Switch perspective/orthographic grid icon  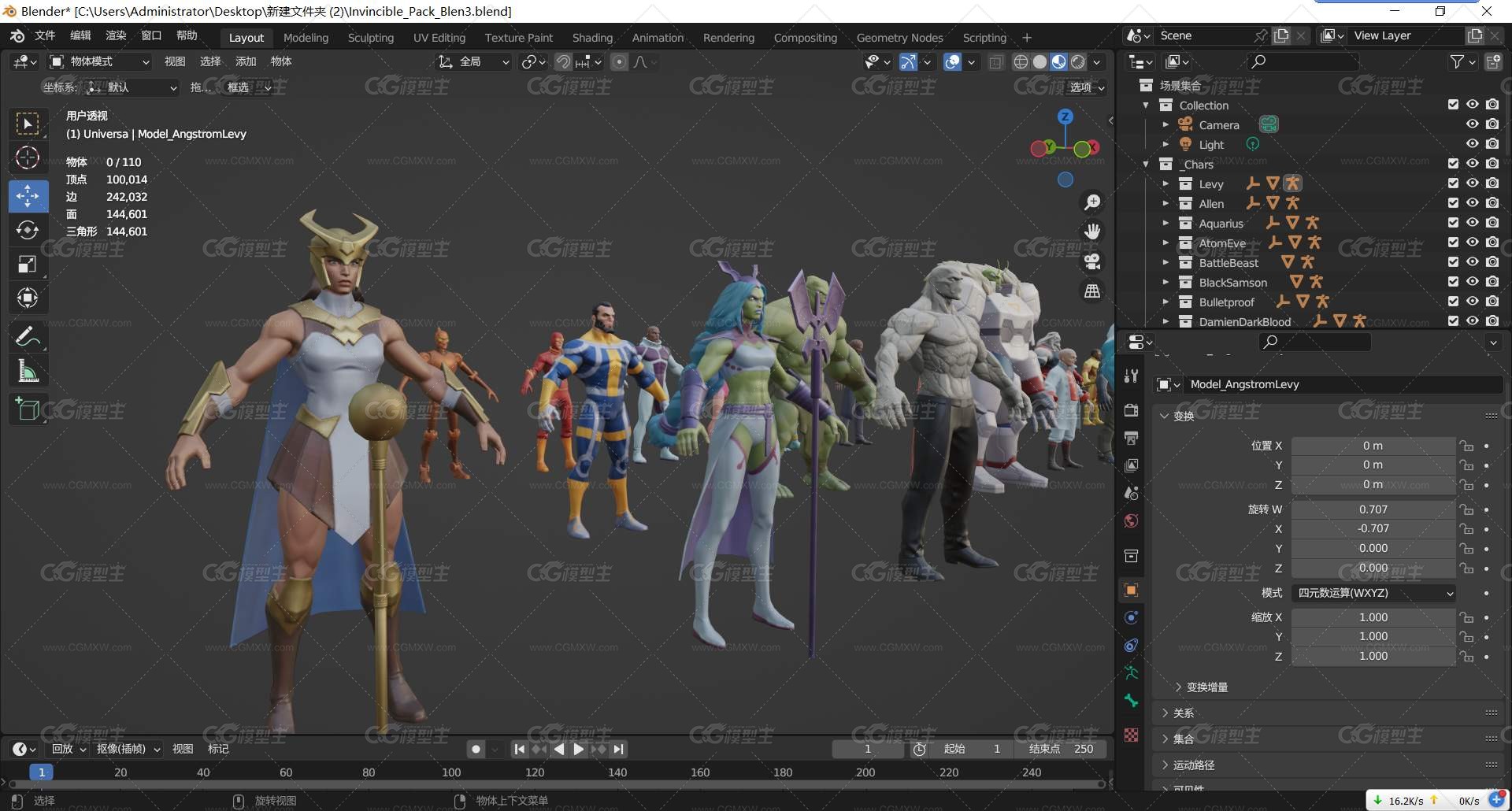click(1092, 291)
